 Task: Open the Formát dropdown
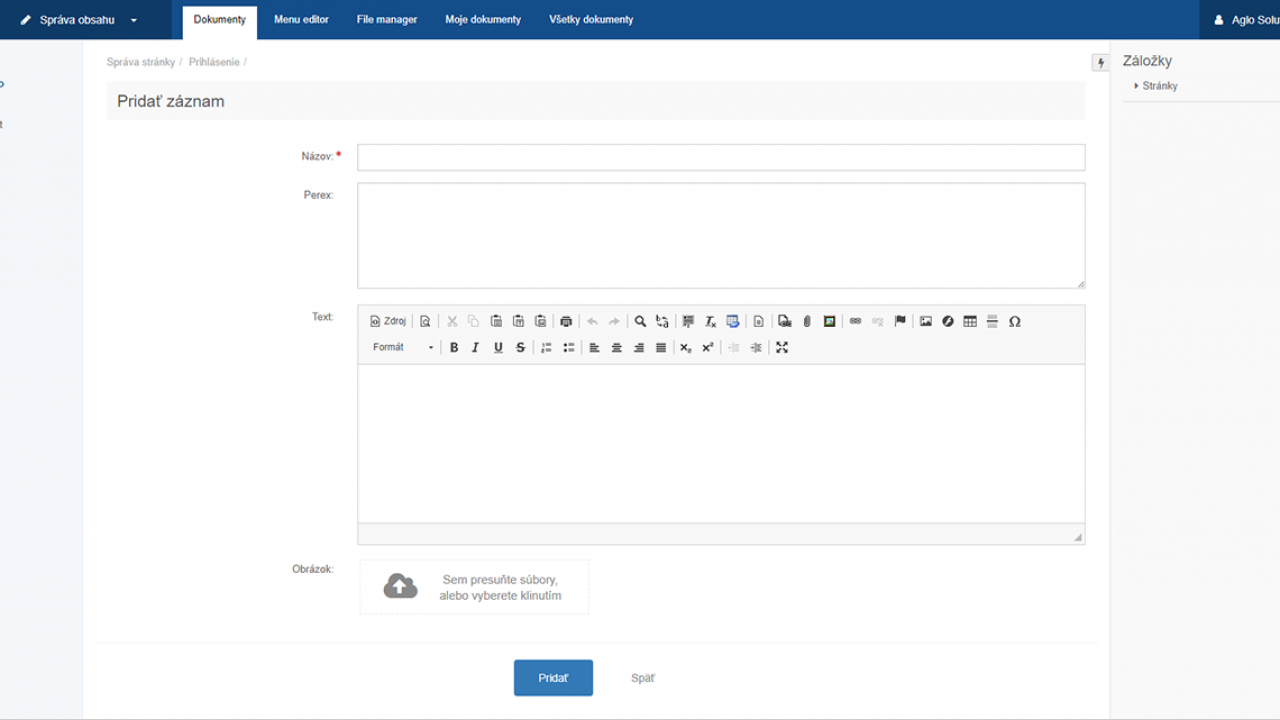click(403, 348)
